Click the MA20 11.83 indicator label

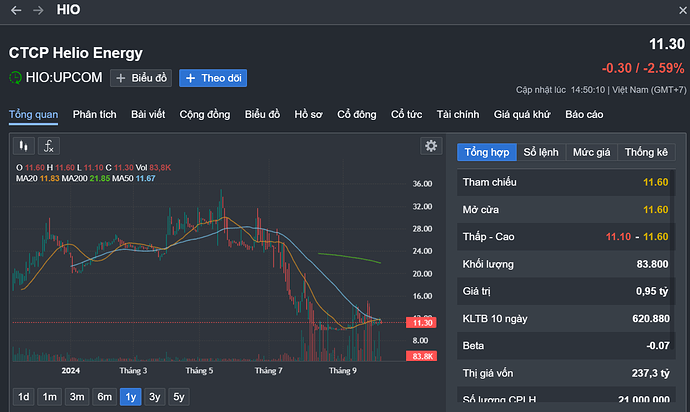[x=37, y=178]
